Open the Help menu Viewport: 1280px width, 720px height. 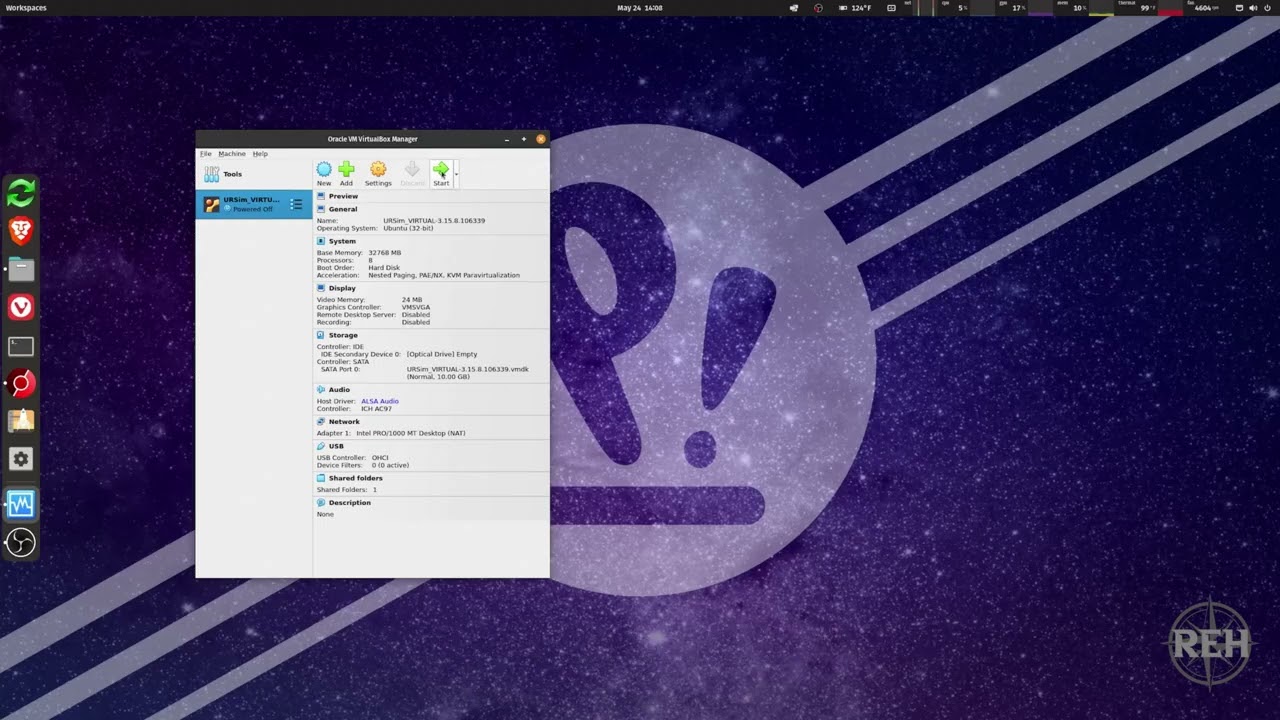pyautogui.click(x=260, y=154)
